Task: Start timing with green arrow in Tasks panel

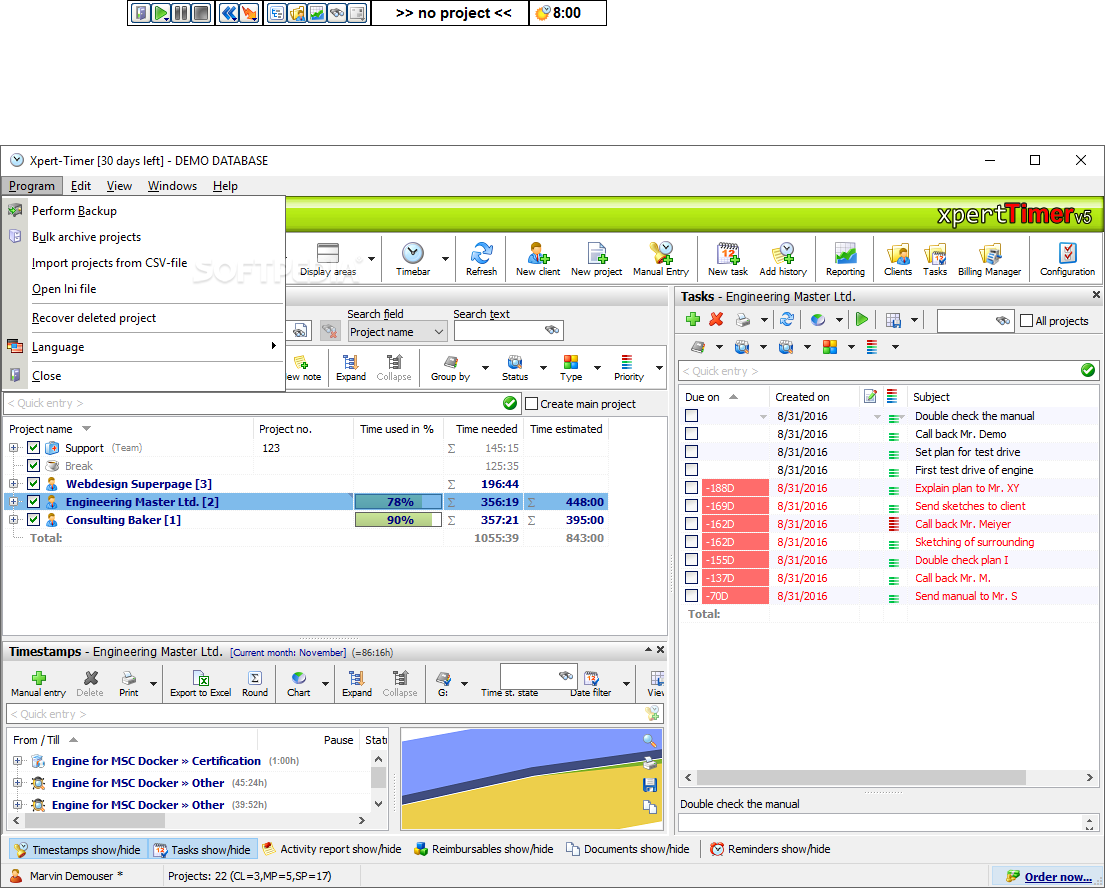Action: click(861, 320)
